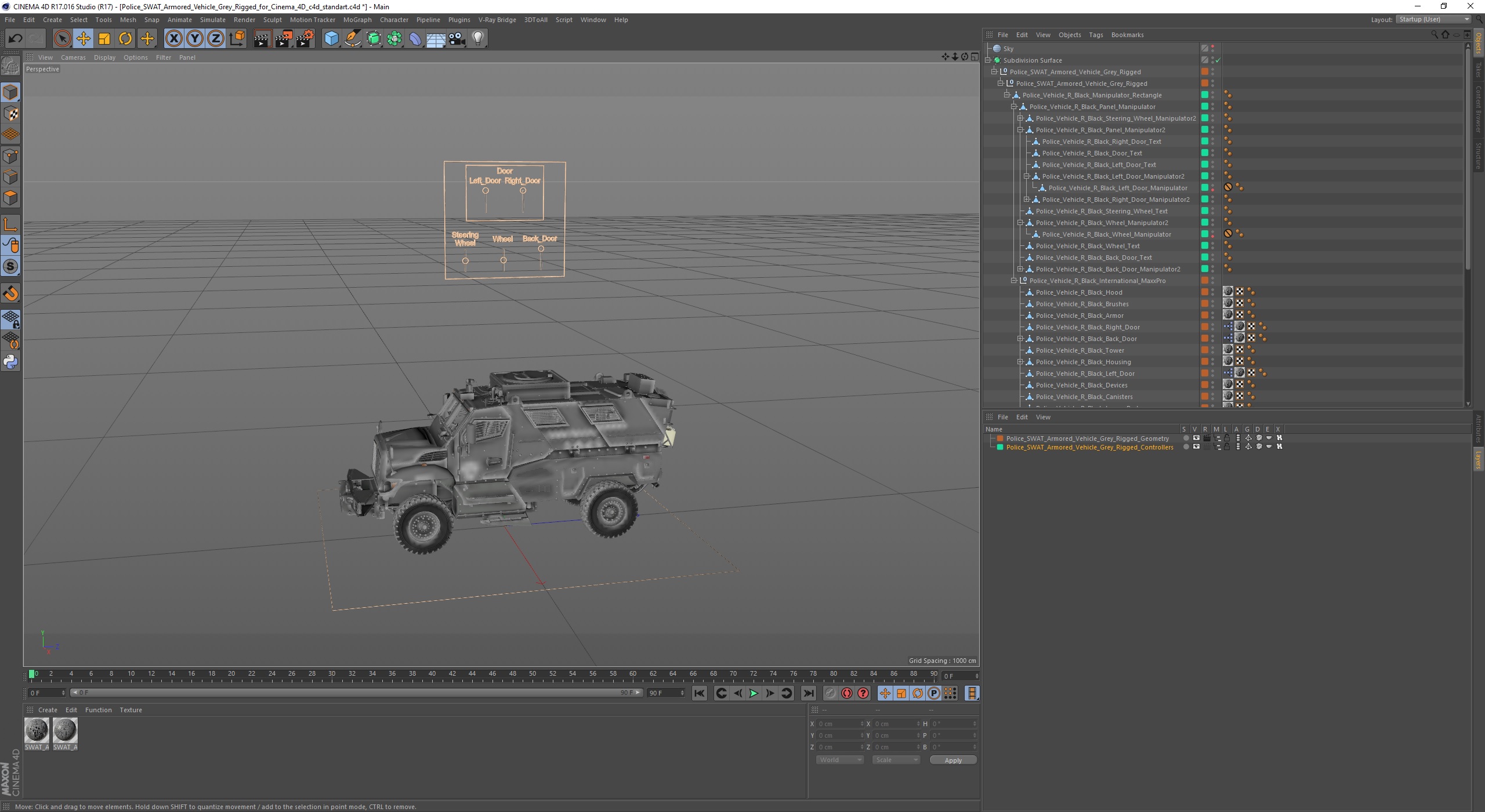This screenshot has height=812, width=1485.
Task: Open the Scale mode dropdown
Action: click(896, 760)
